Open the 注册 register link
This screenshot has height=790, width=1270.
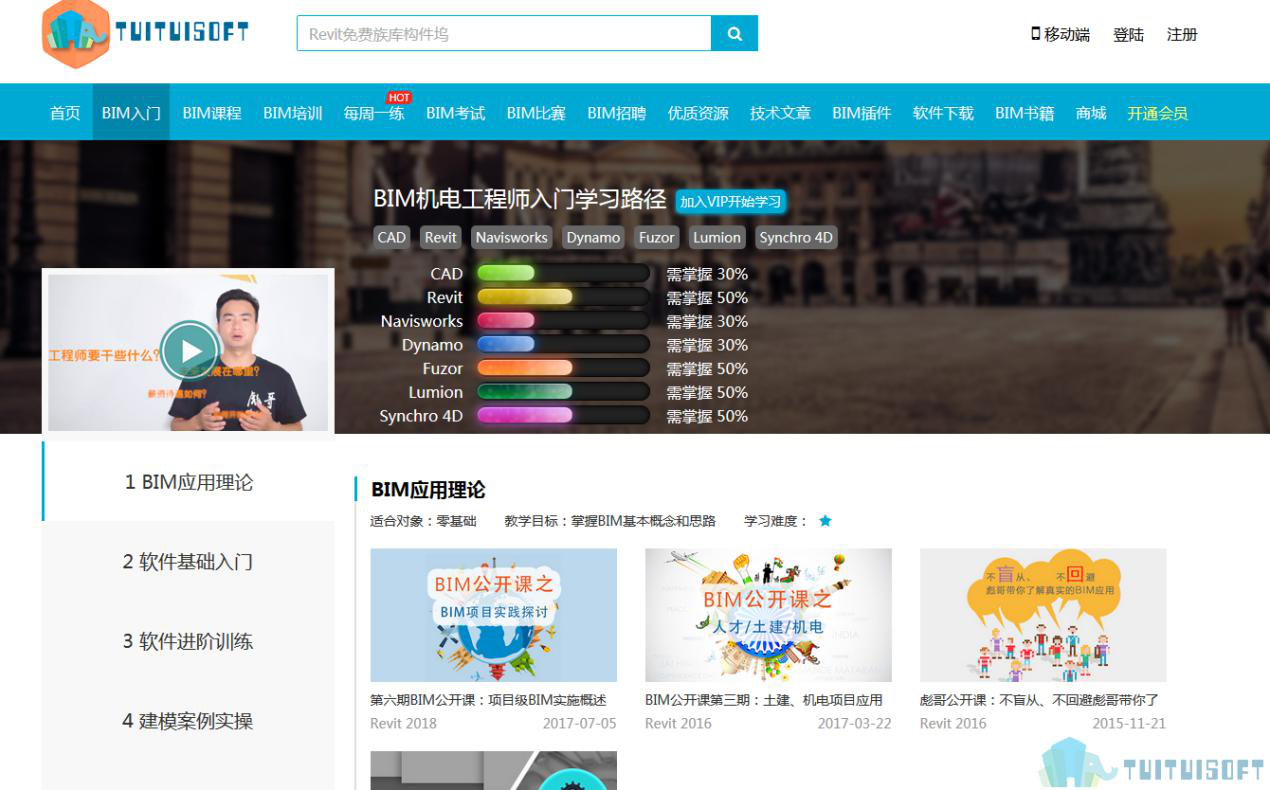click(1182, 34)
